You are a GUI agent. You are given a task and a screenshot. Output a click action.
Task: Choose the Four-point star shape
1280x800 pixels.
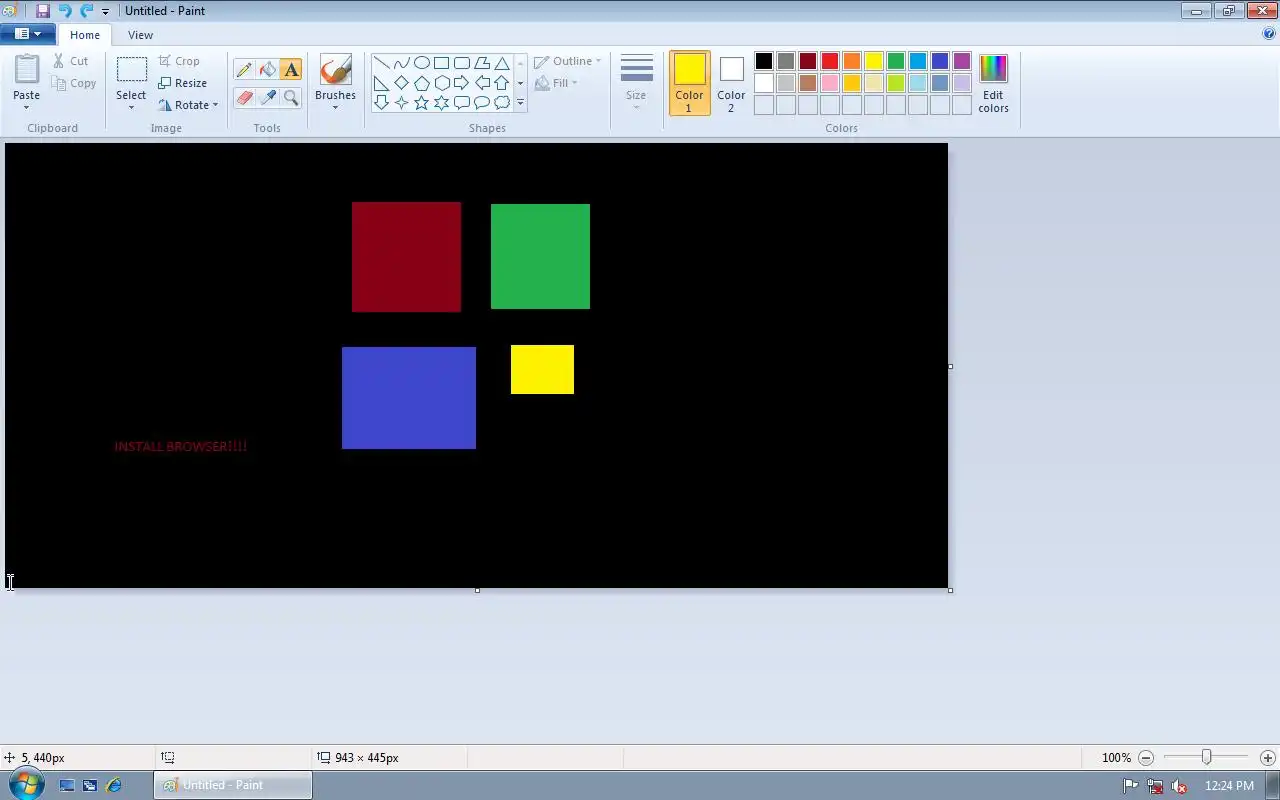click(402, 103)
